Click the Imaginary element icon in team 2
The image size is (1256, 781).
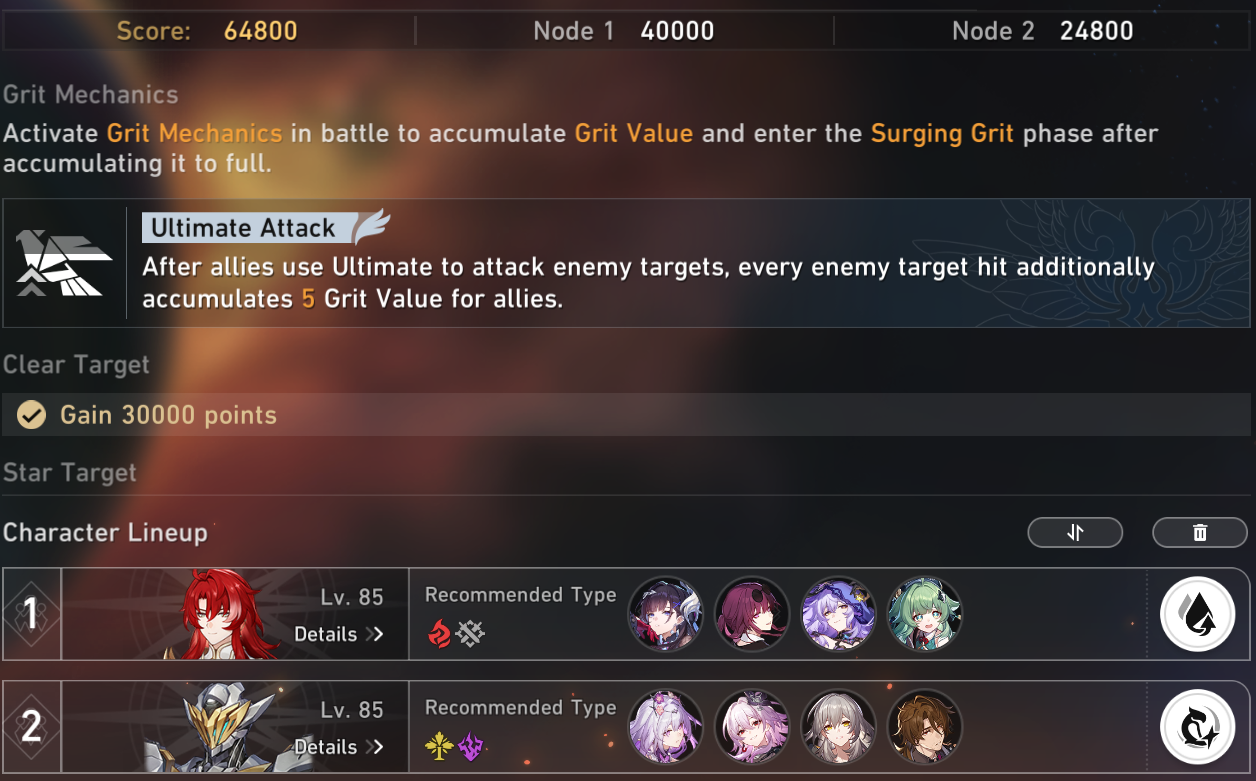[x=439, y=746]
